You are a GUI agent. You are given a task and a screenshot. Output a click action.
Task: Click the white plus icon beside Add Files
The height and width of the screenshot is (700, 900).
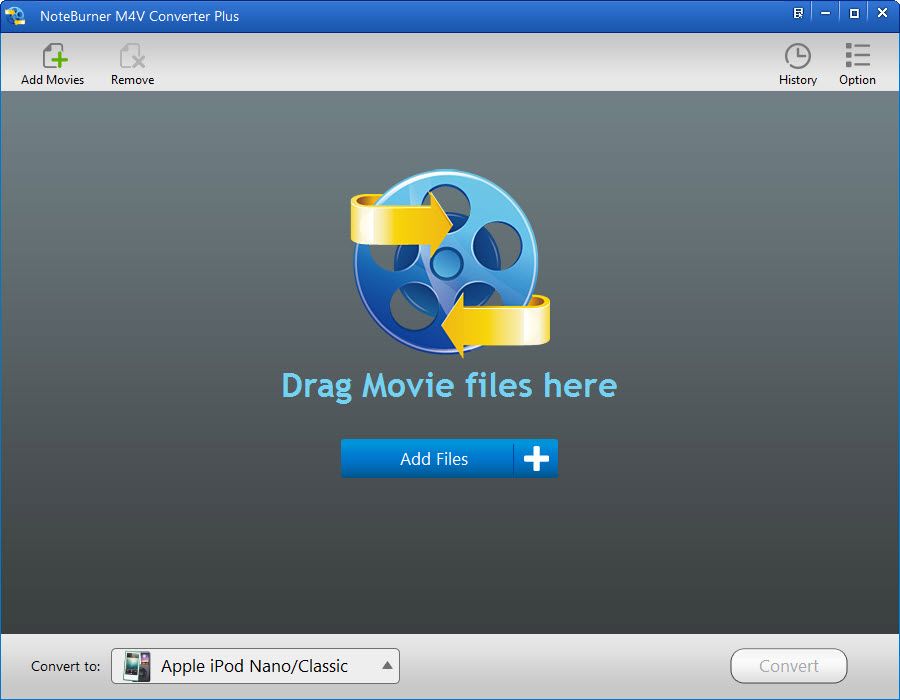tap(536, 458)
